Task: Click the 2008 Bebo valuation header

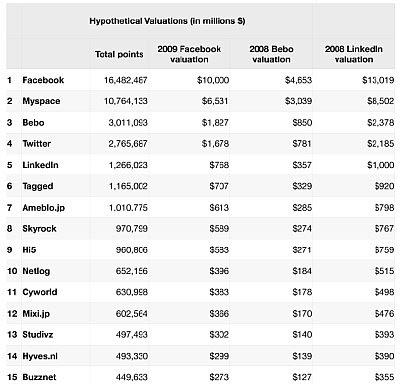Action: pyautogui.click(x=271, y=54)
